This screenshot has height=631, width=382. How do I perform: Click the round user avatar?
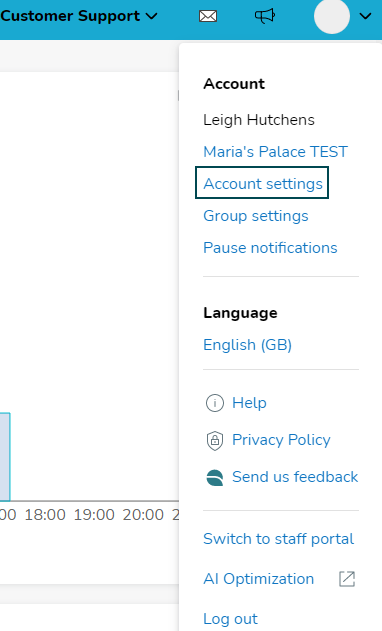[x=332, y=16]
